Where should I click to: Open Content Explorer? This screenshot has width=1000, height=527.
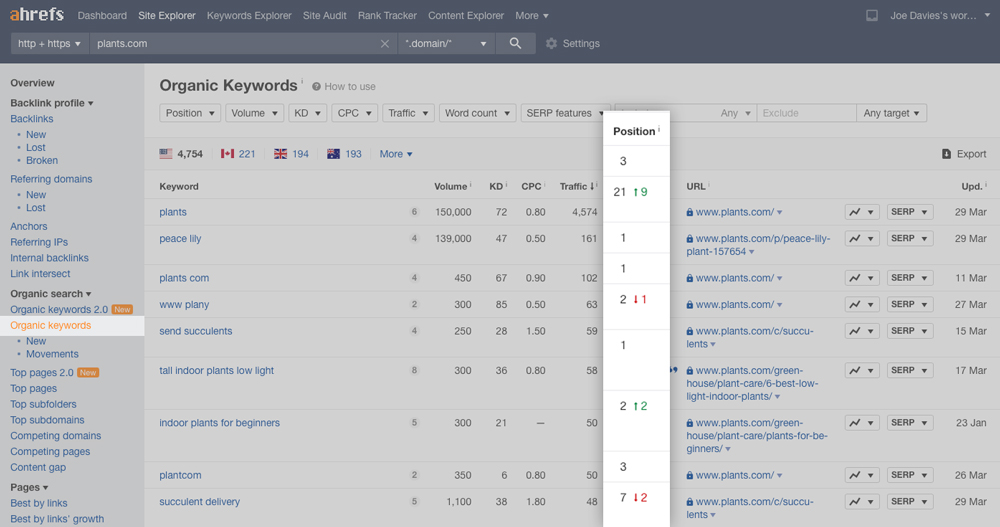point(466,15)
